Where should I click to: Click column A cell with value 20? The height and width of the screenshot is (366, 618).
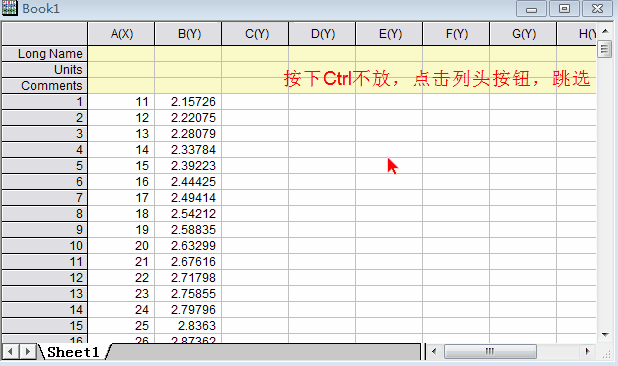point(121,245)
